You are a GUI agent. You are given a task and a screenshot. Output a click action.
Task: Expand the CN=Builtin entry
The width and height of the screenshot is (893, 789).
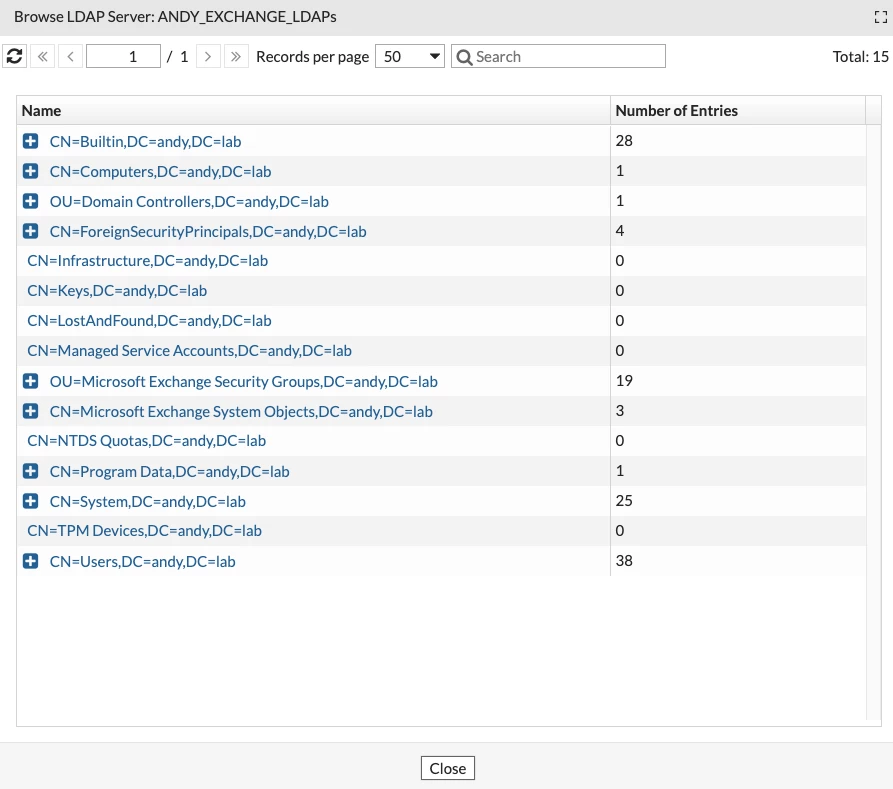pyautogui.click(x=31, y=141)
